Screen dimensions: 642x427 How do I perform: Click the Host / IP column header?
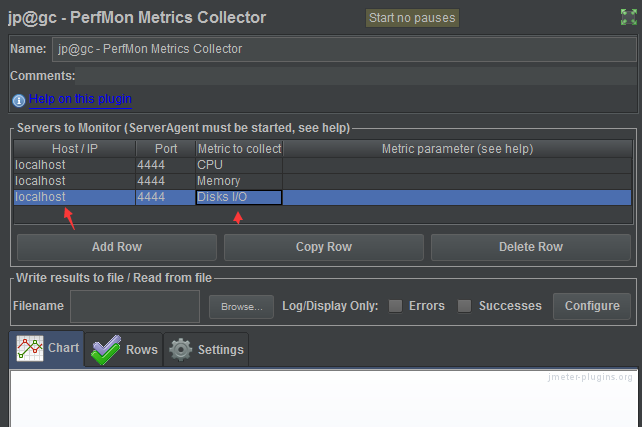75,149
